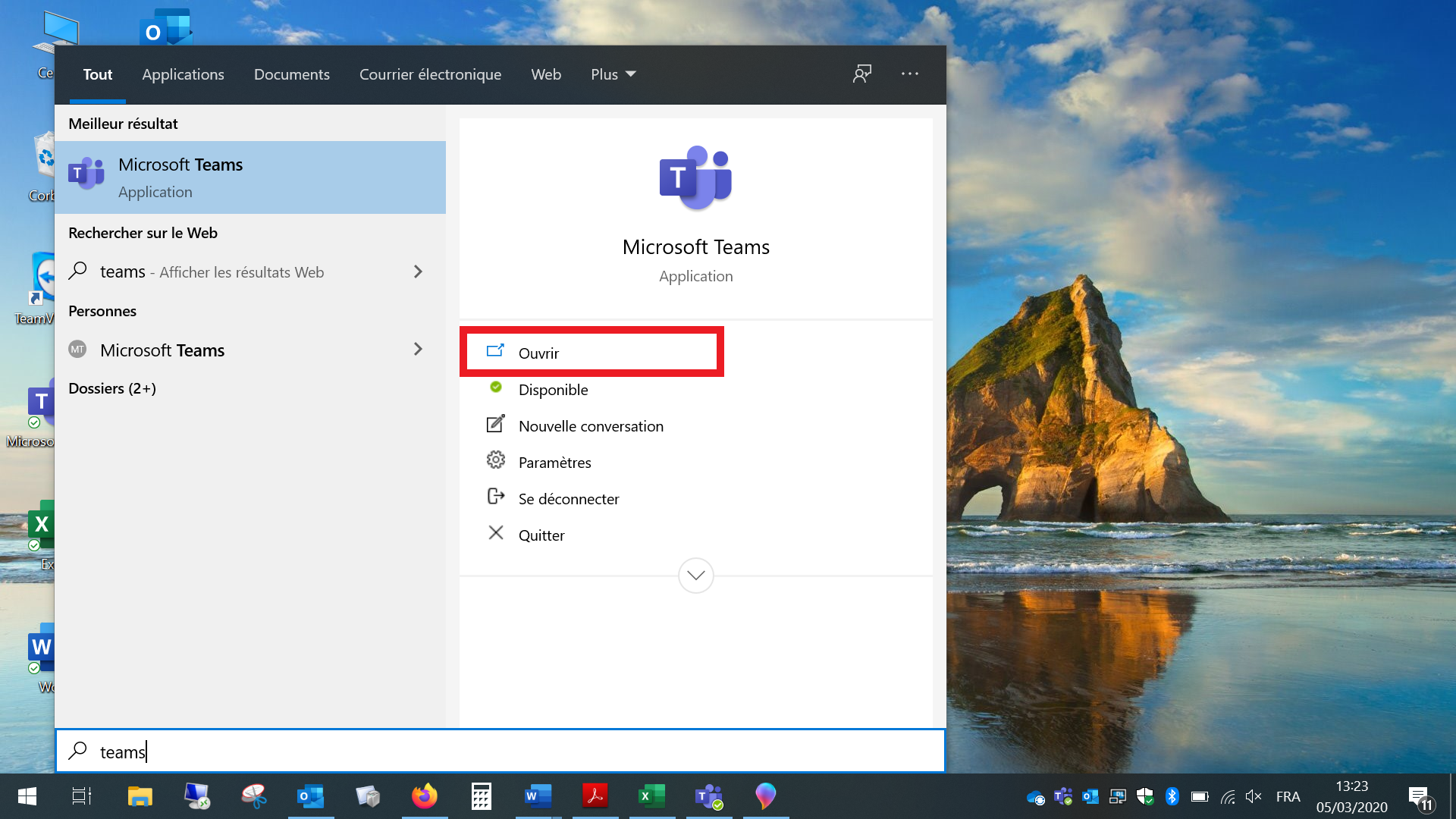This screenshot has height=819, width=1456.
Task: Expand more actions with the round chevron
Action: point(695,576)
